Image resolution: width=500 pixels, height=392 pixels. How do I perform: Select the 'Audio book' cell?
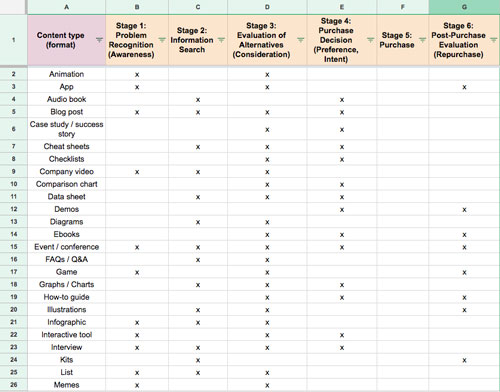pyautogui.click(x=66, y=99)
